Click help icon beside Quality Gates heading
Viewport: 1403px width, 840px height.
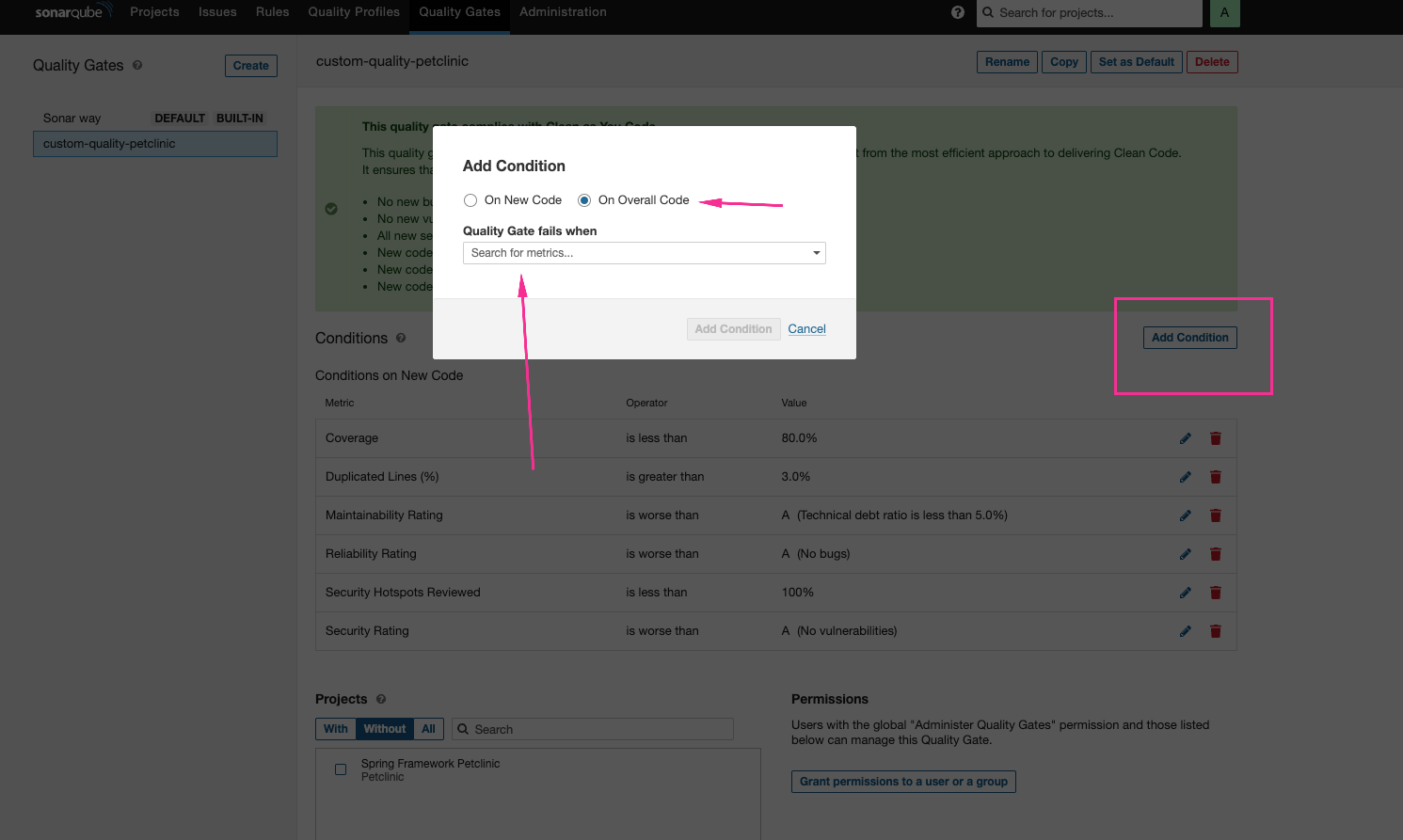tap(137, 66)
